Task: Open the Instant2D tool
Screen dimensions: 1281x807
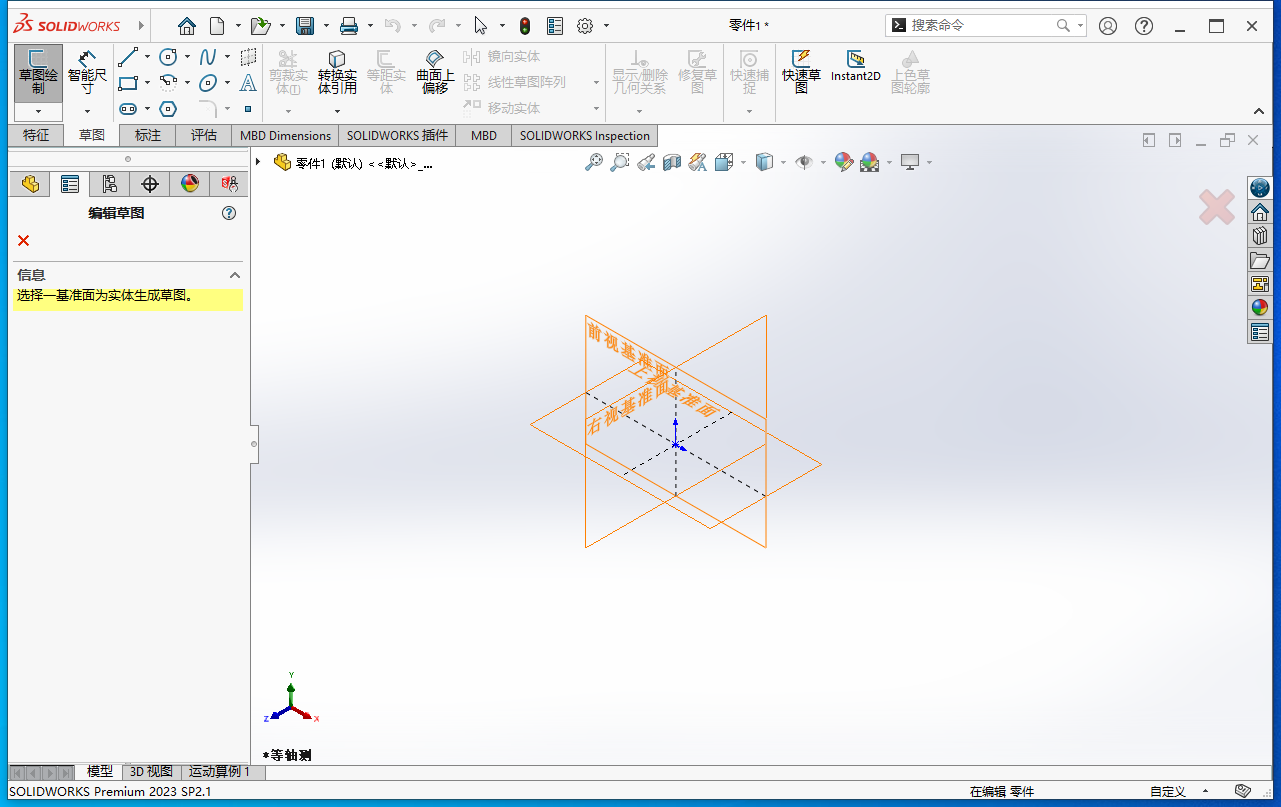Action: point(855,72)
